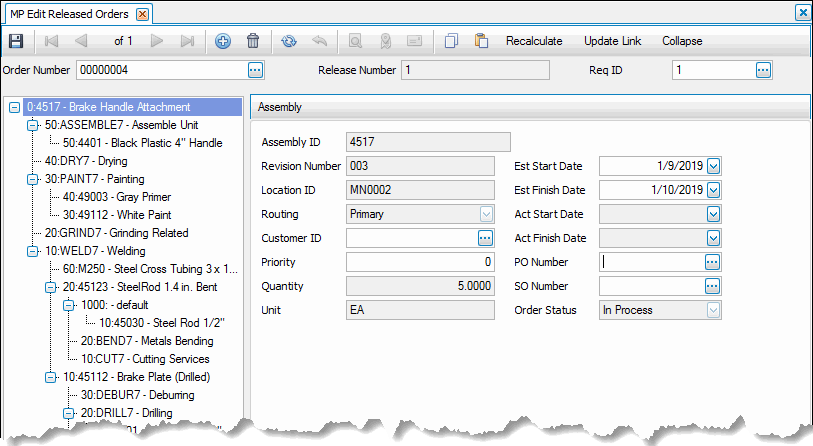Open the Est Finish Date calendar dropdown
Image resolution: width=813 pixels, height=446 pixels.
click(x=713, y=190)
